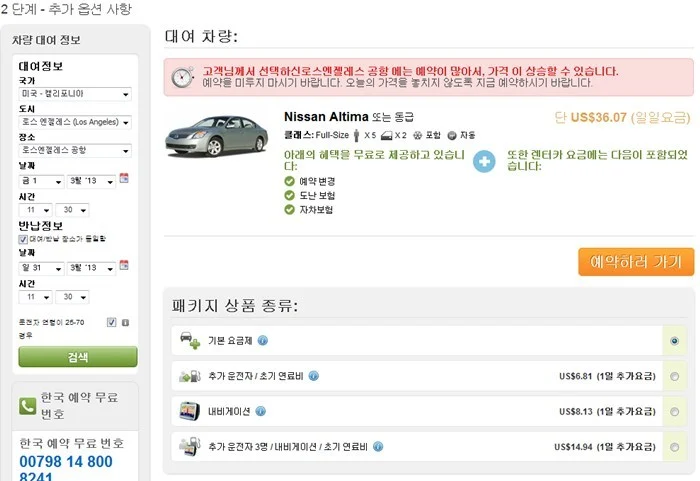700x481 pixels.
Task: Expand the 로스앤젤레스 공항 location dropdown
Action: click(75, 150)
